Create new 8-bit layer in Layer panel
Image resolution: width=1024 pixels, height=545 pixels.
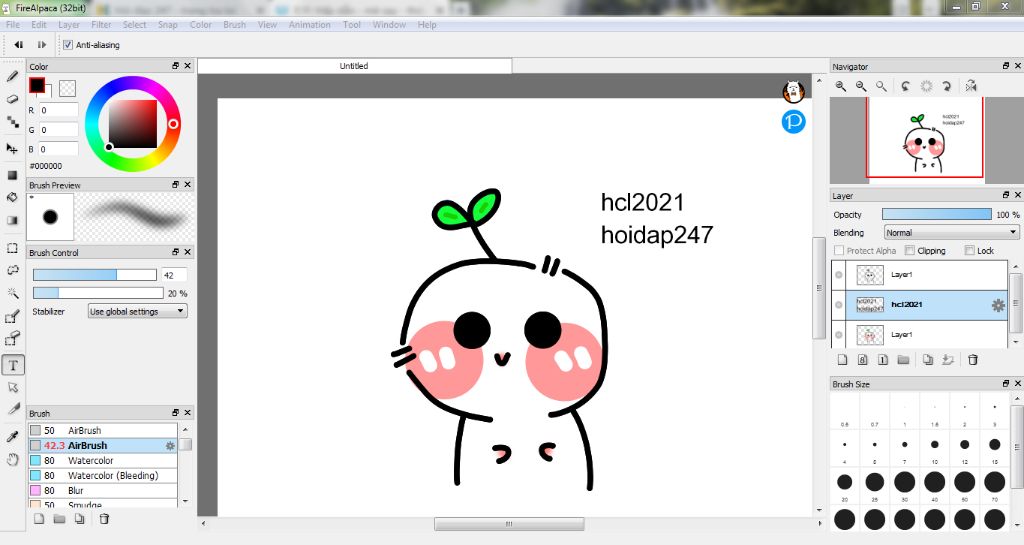click(x=863, y=360)
